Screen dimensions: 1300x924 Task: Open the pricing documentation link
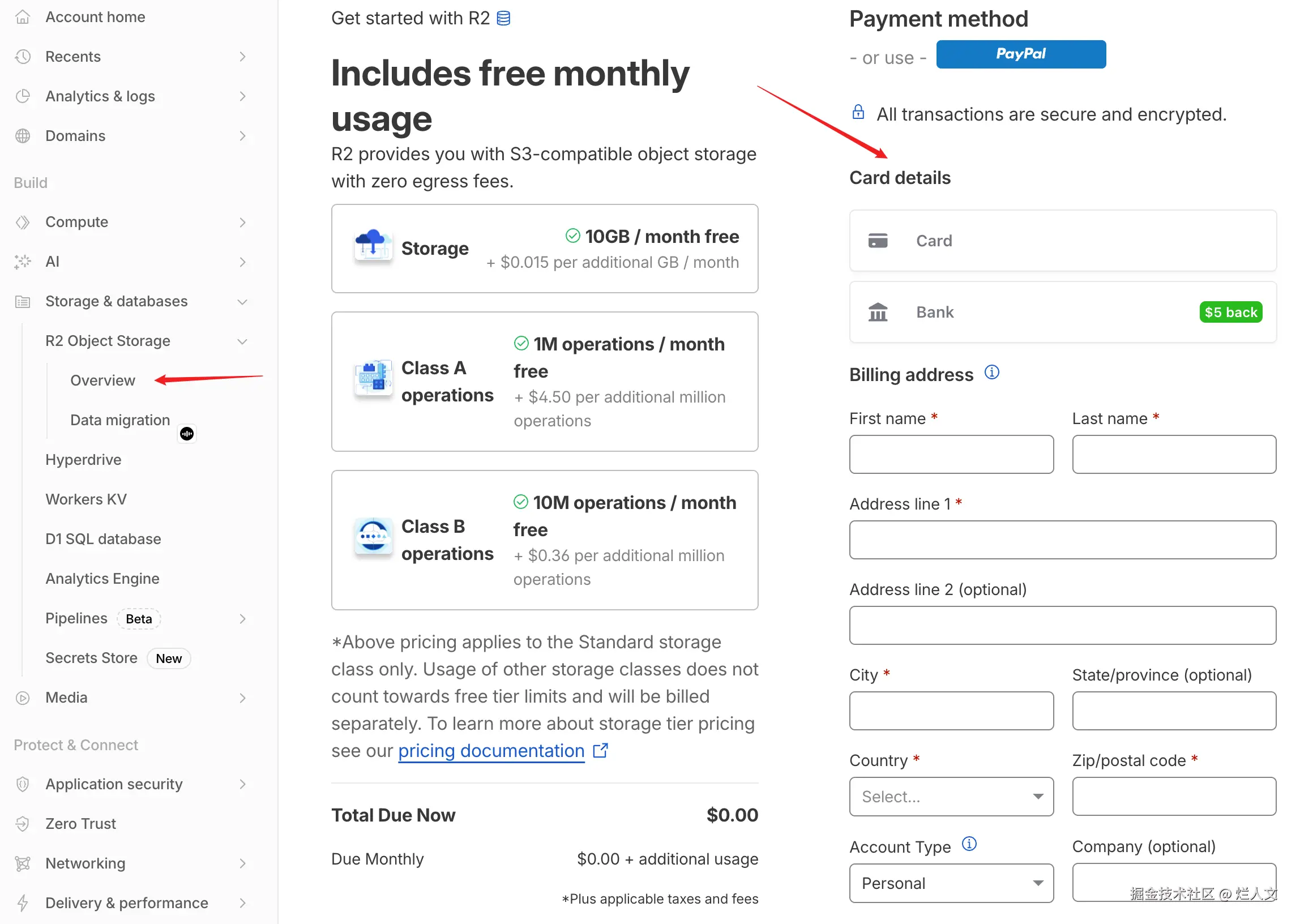[491, 751]
